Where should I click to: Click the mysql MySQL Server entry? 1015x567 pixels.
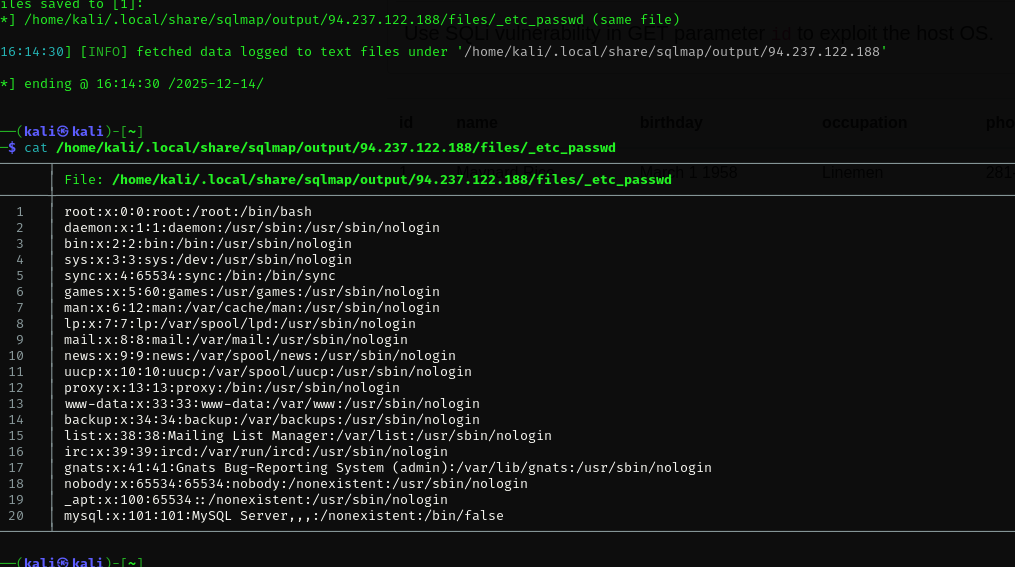[283, 516]
